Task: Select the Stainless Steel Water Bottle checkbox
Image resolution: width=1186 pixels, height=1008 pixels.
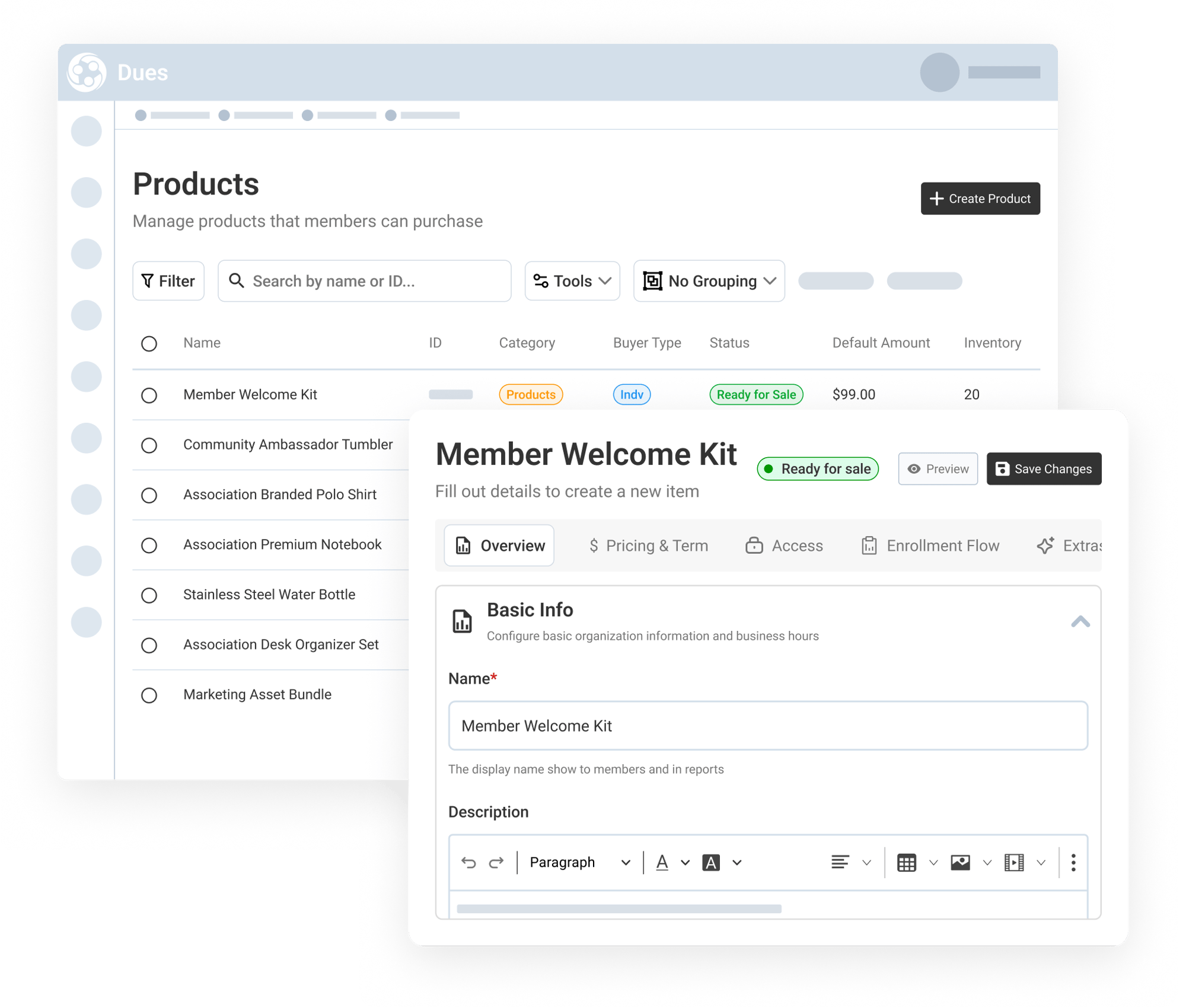Action: (x=149, y=595)
